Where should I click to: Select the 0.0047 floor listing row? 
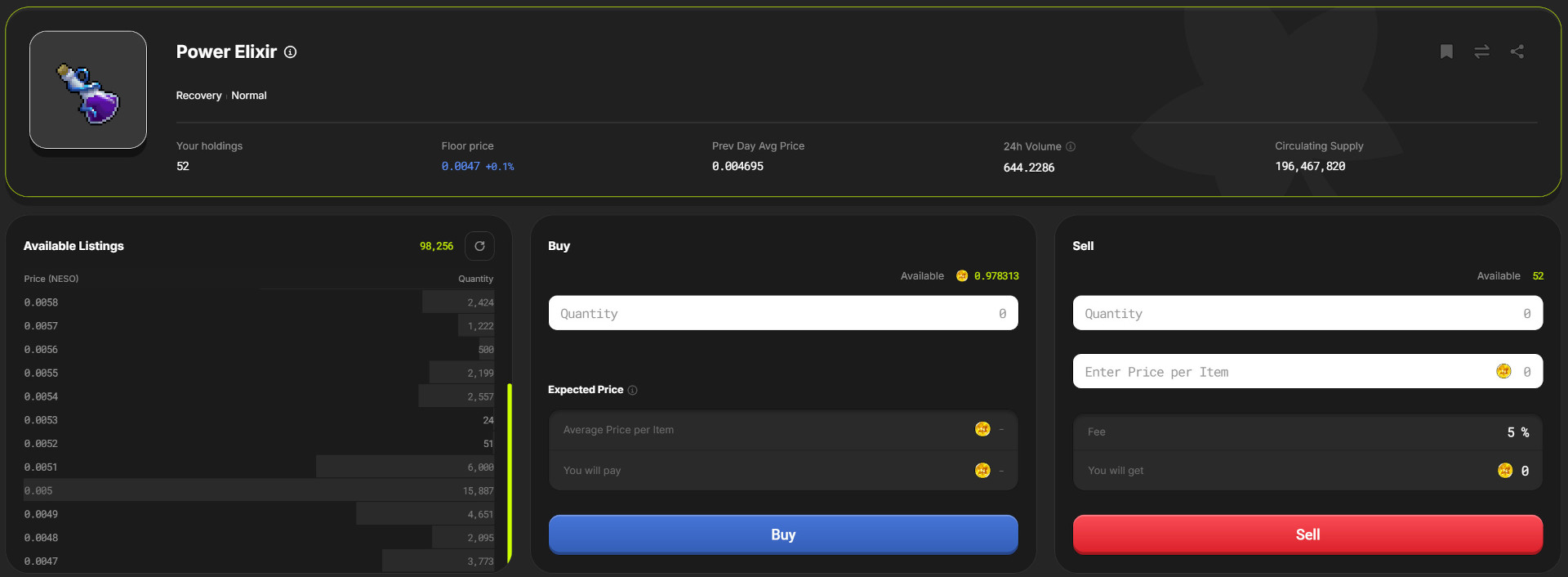coord(258,561)
